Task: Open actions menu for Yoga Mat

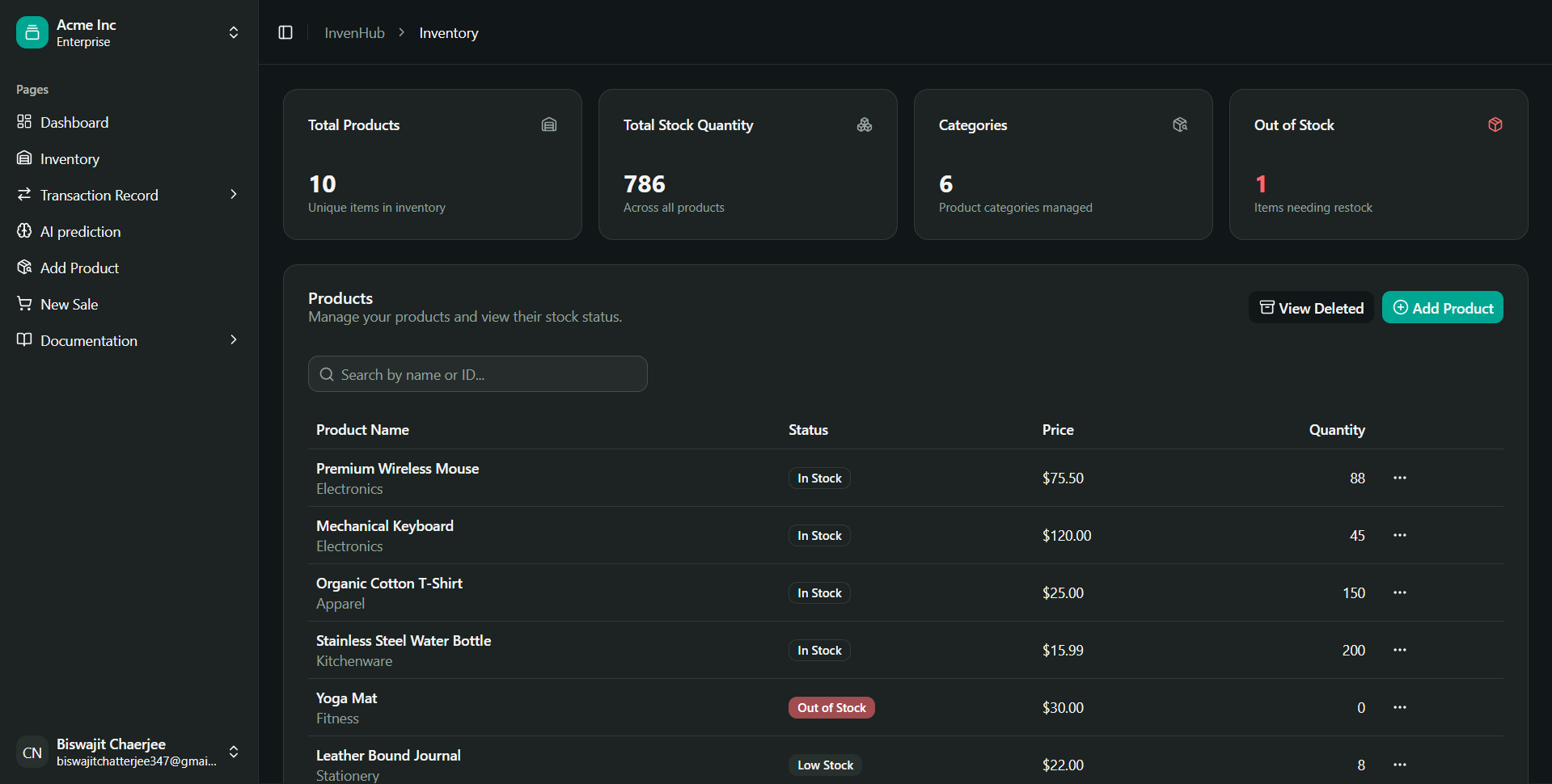Action: pos(1399,707)
